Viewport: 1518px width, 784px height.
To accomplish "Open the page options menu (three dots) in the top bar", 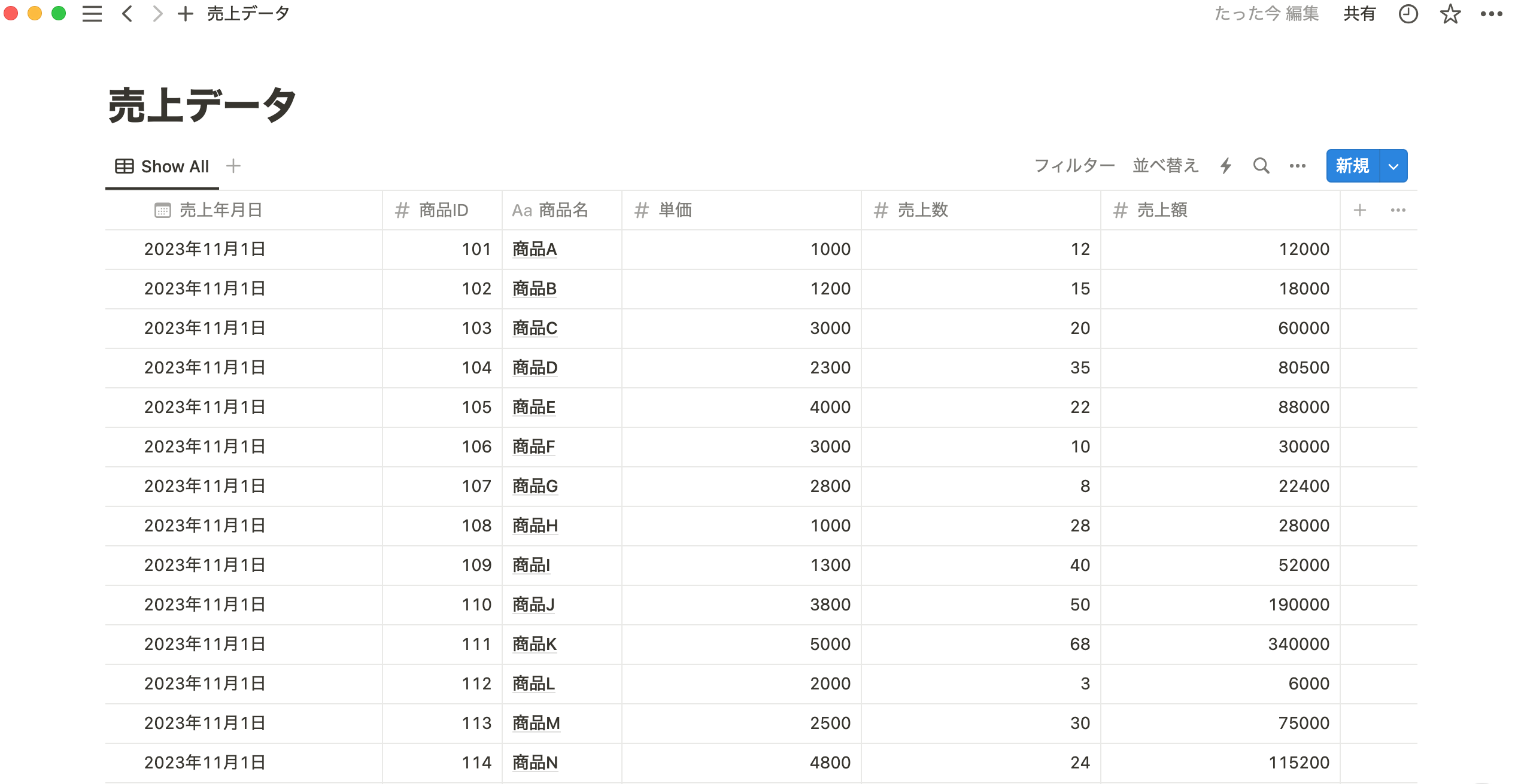I will point(1492,14).
